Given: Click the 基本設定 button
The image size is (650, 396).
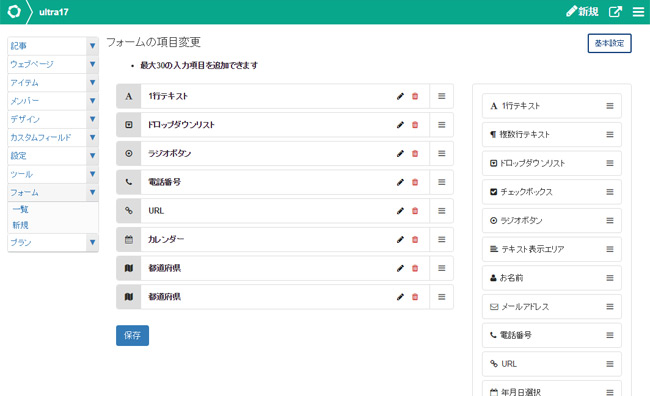Looking at the screenshot, I should click(609, 43).
